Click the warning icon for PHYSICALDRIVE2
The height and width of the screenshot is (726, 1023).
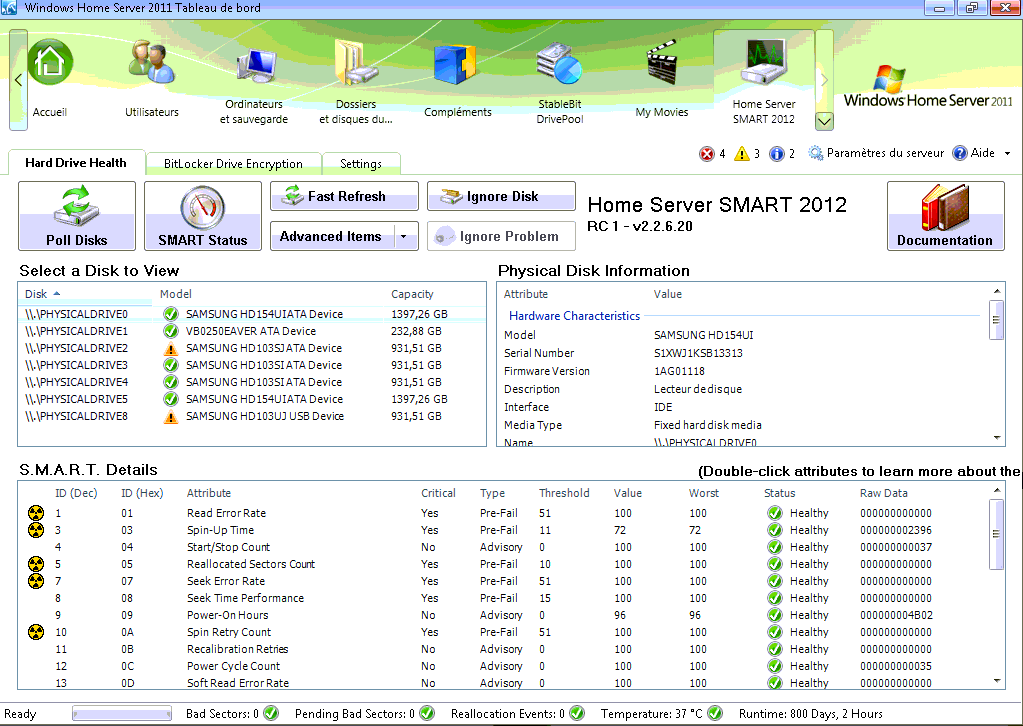pyautogui.click(x=171, y=348)
